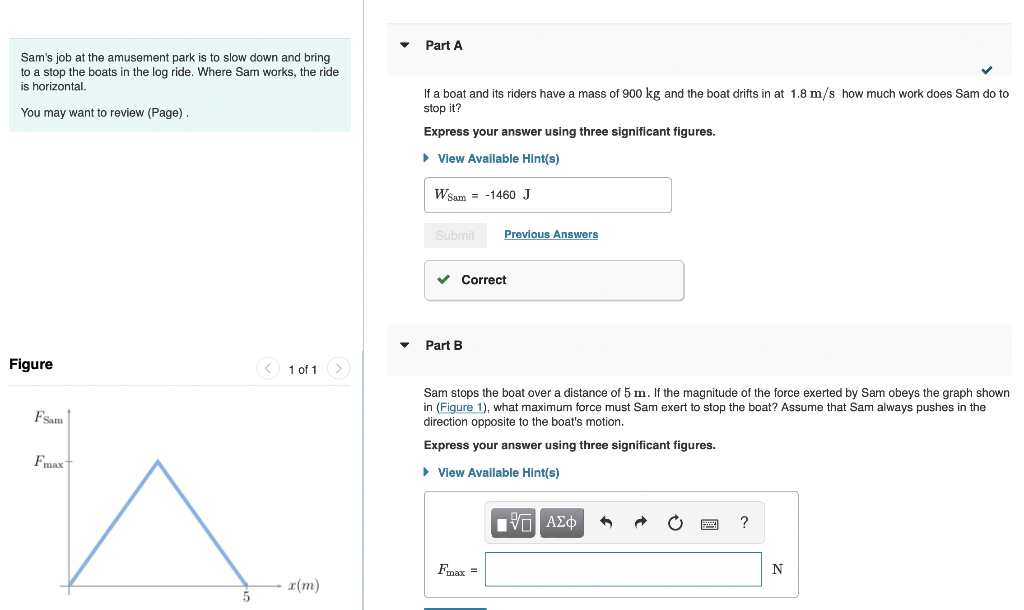The width and height of the screenshot is (1024, 610).
Task: Expand Part A View Available Hint(s)
Action: (x=498, y=158)
